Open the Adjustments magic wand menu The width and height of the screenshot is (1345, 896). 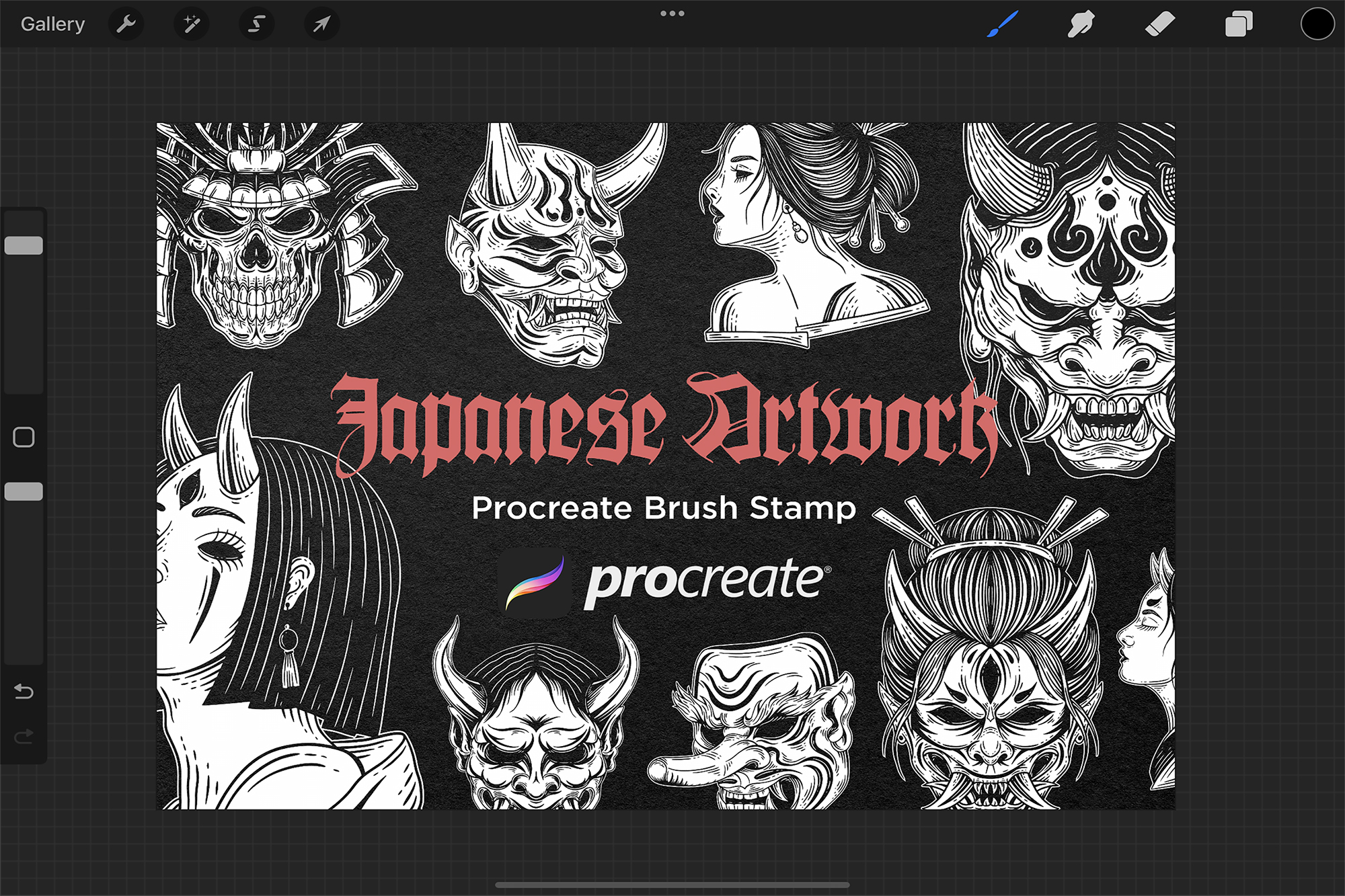pyautogui.click(x=192, y=24)
